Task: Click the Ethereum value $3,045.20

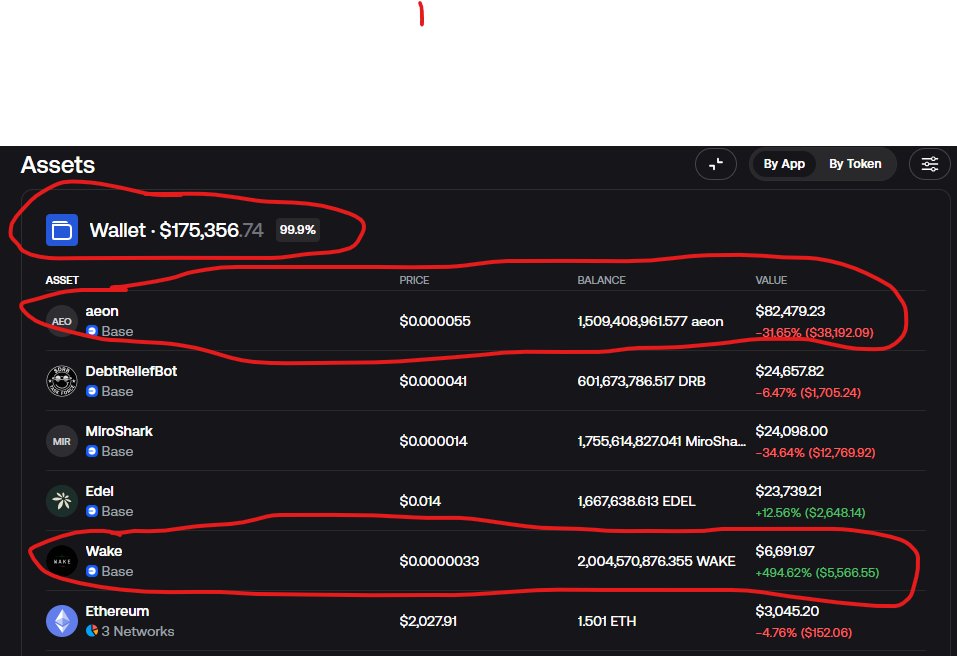Action: coord(787,611)
